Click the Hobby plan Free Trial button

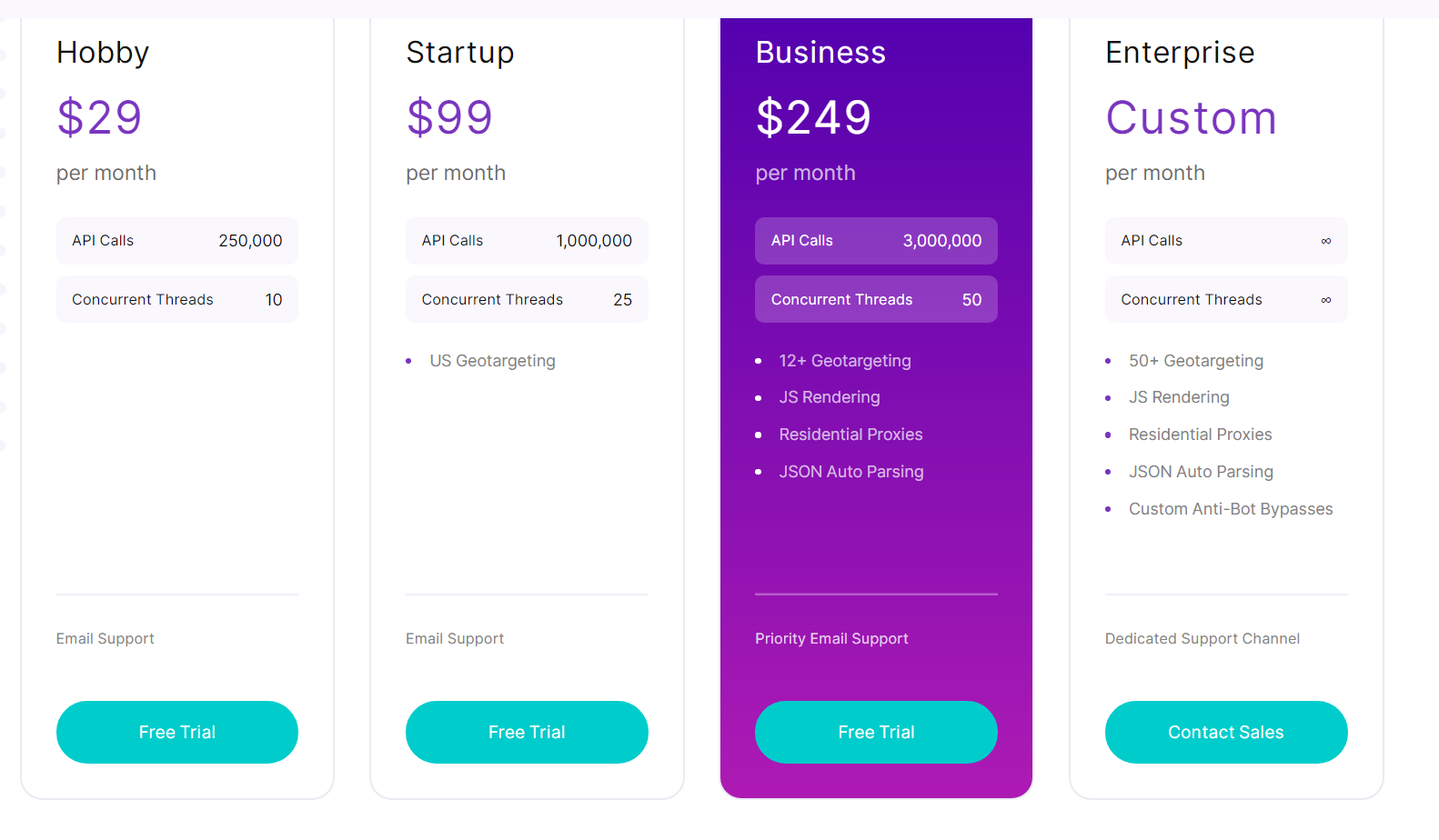(177, 732)
